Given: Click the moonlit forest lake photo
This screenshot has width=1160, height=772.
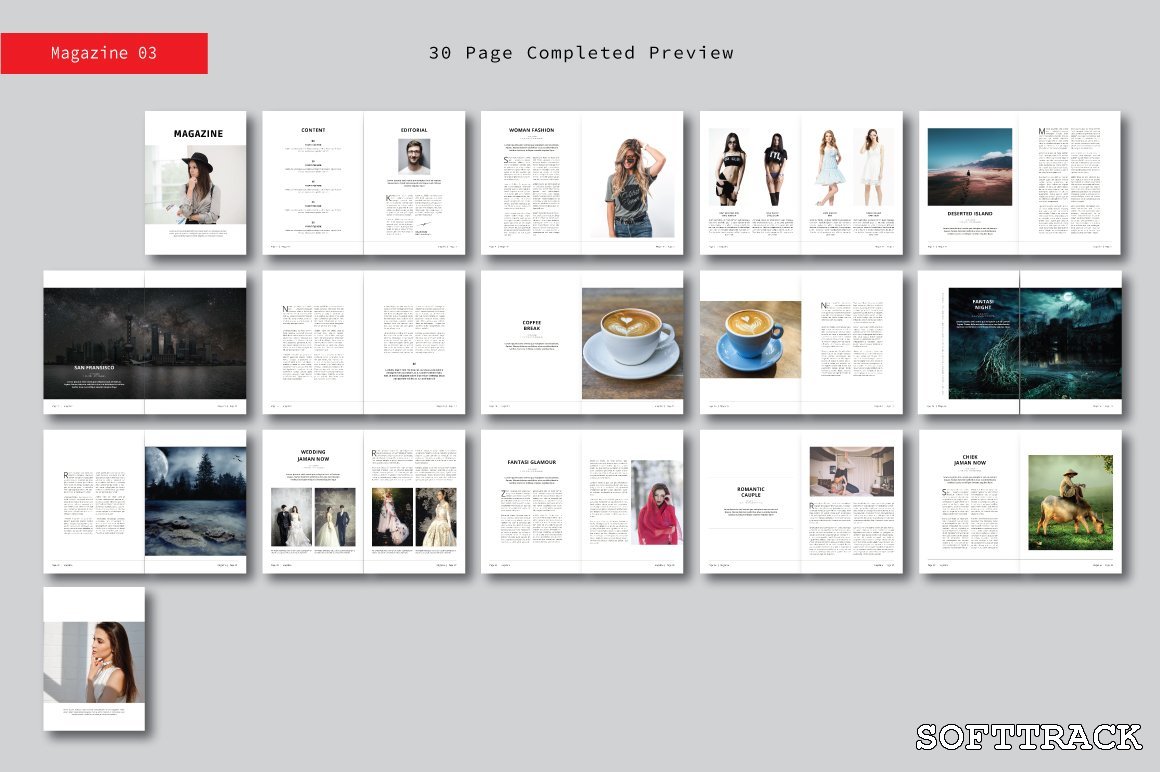Looking at the screenshot, I should pos(195,500).
